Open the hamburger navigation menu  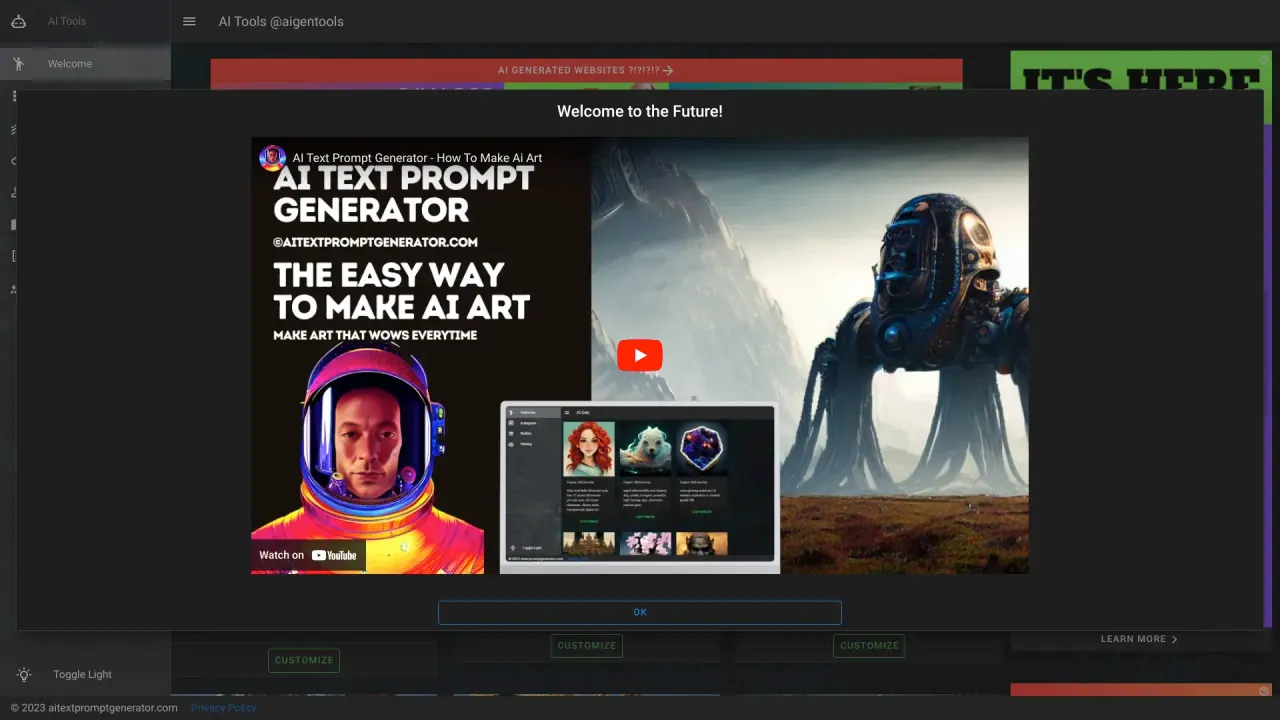point(189,21)
